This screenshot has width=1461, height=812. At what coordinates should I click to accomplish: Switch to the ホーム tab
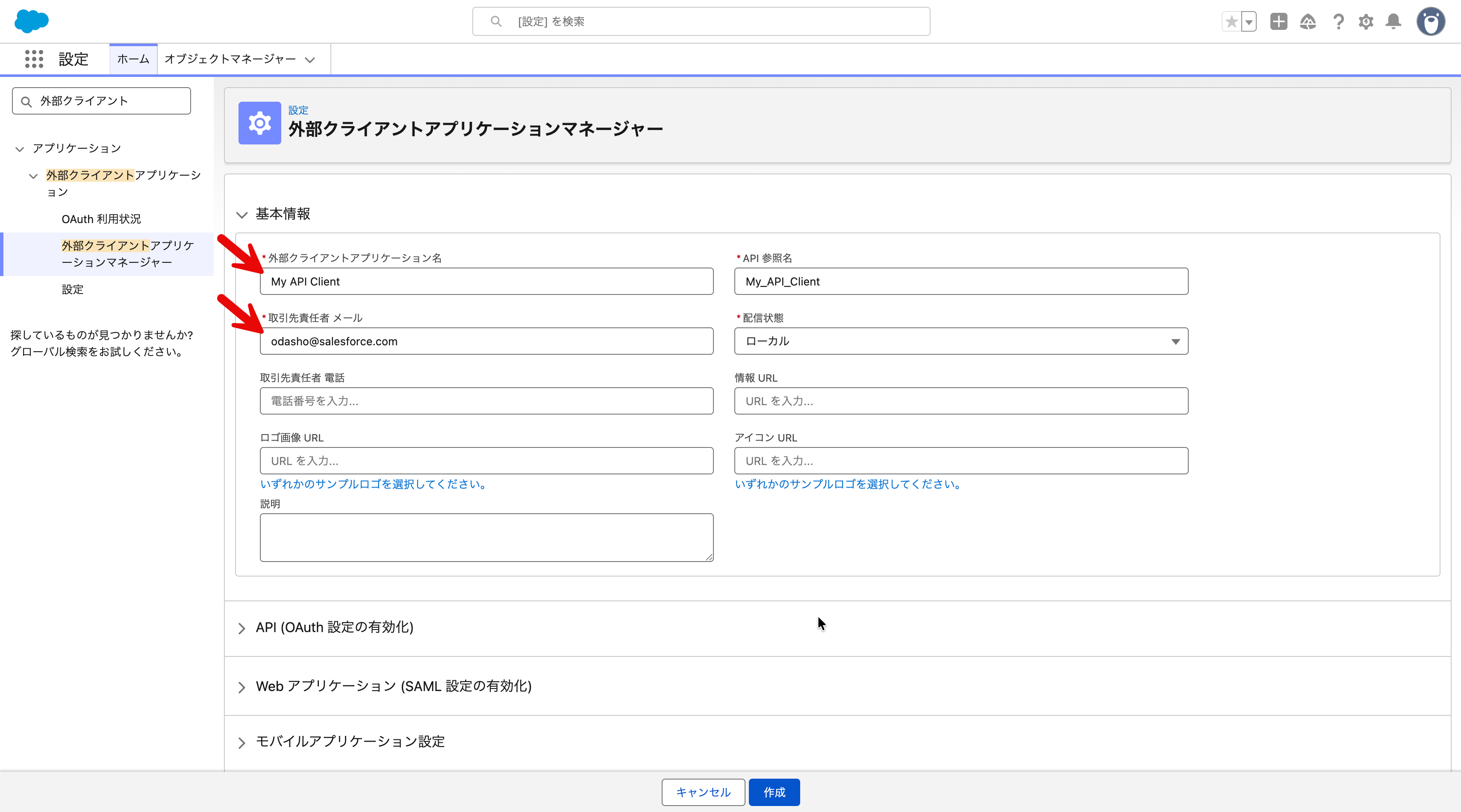click(133, 59)
